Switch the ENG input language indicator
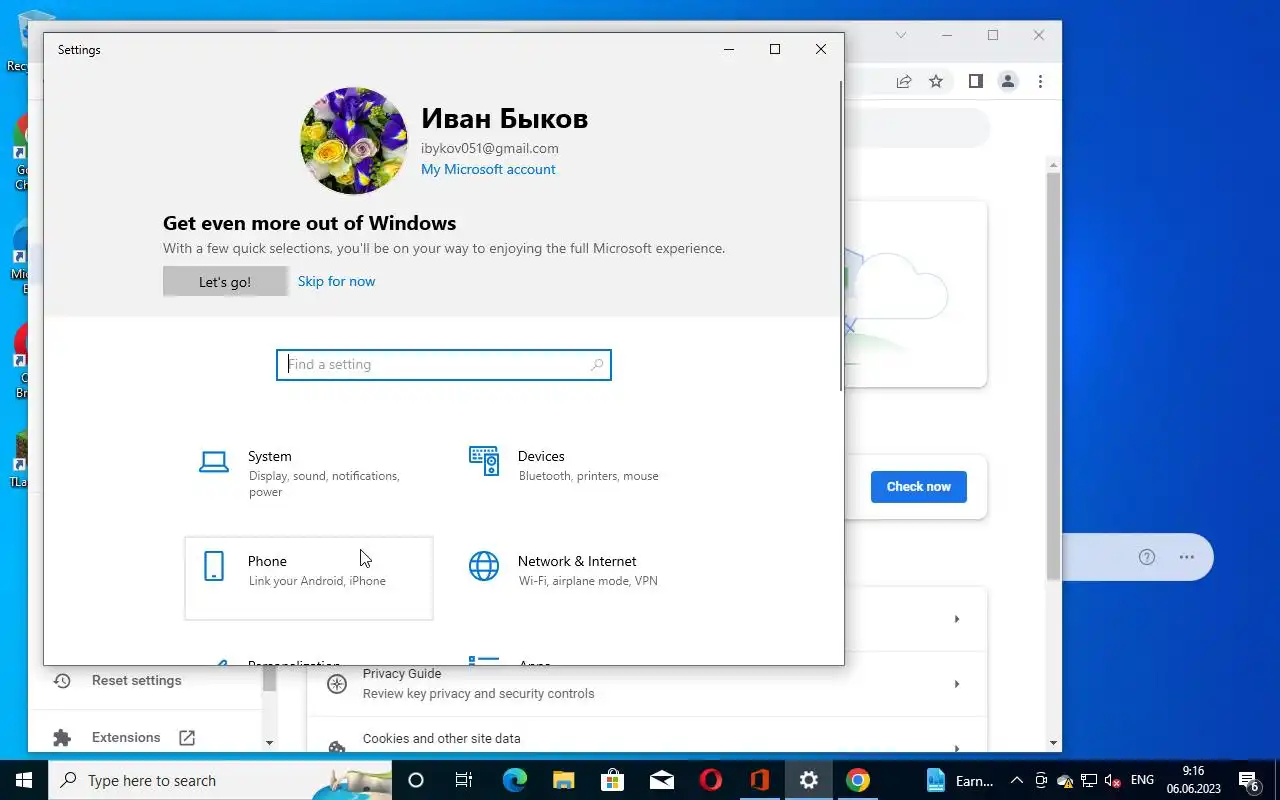The width and height of the screenshot is (1280, 800). point(1142,780)
